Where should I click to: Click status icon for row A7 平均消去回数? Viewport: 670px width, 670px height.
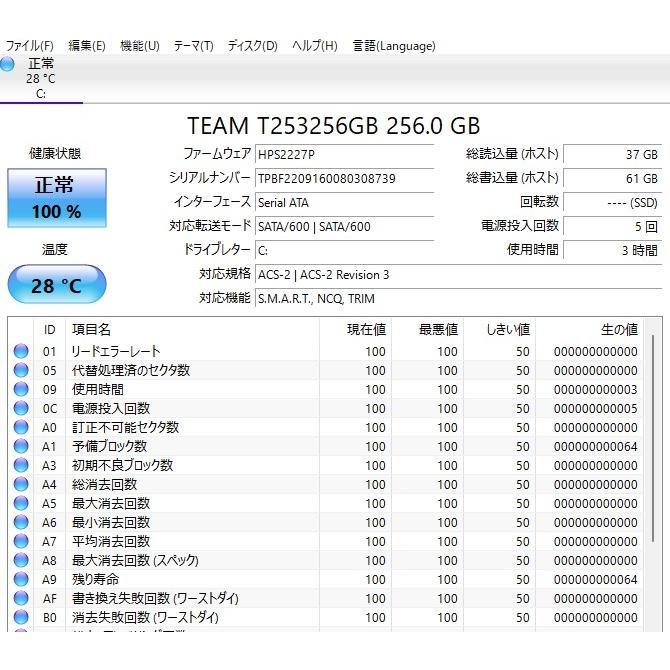coord(21,541)
